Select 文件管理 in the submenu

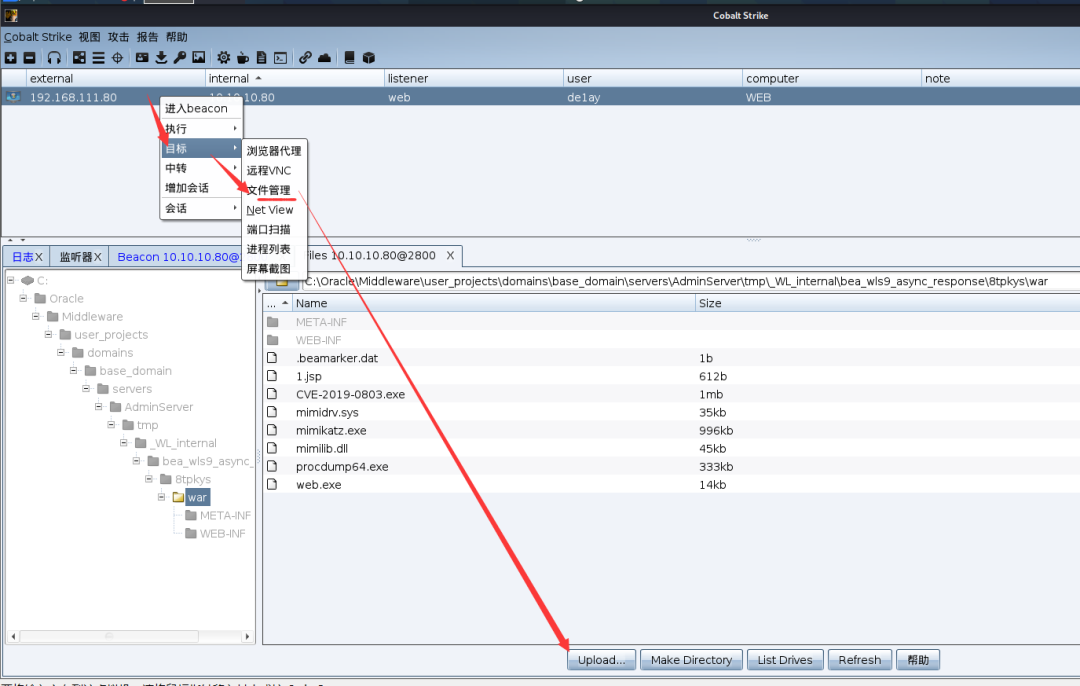click(x=274, y=190)
